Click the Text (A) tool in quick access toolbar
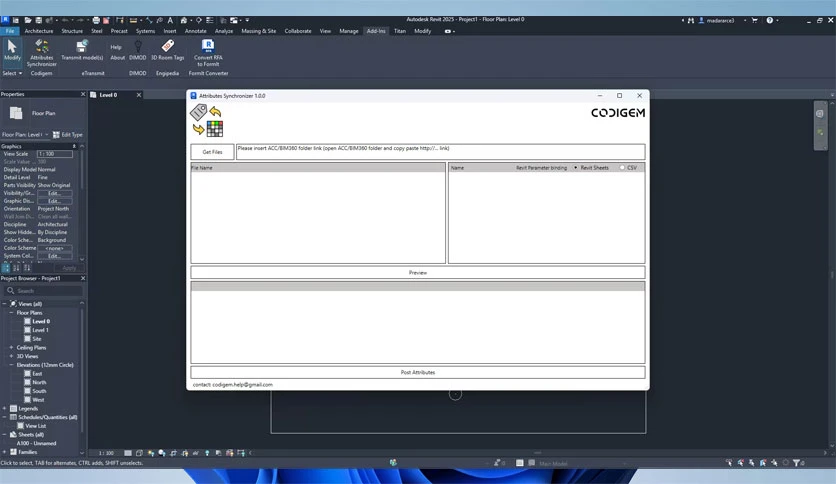The image size is (836, 484). pyautogui.click(x=170, y=20)
